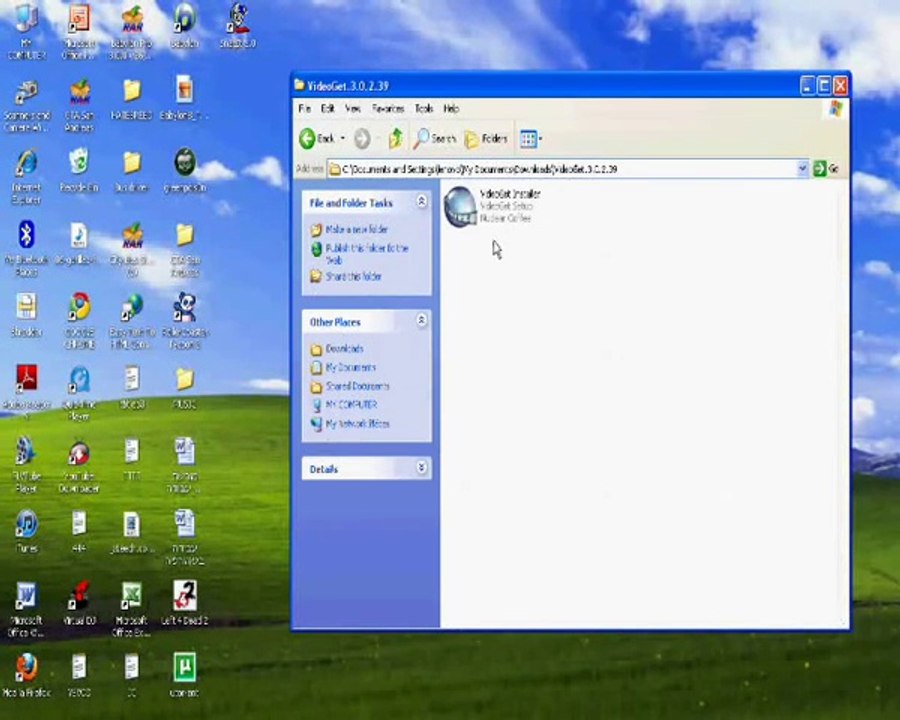Click the VideoGet.3.0.2.39 window title bar
Image resolution: width=900 pixels, height=720 pixels.
point(545,86)
